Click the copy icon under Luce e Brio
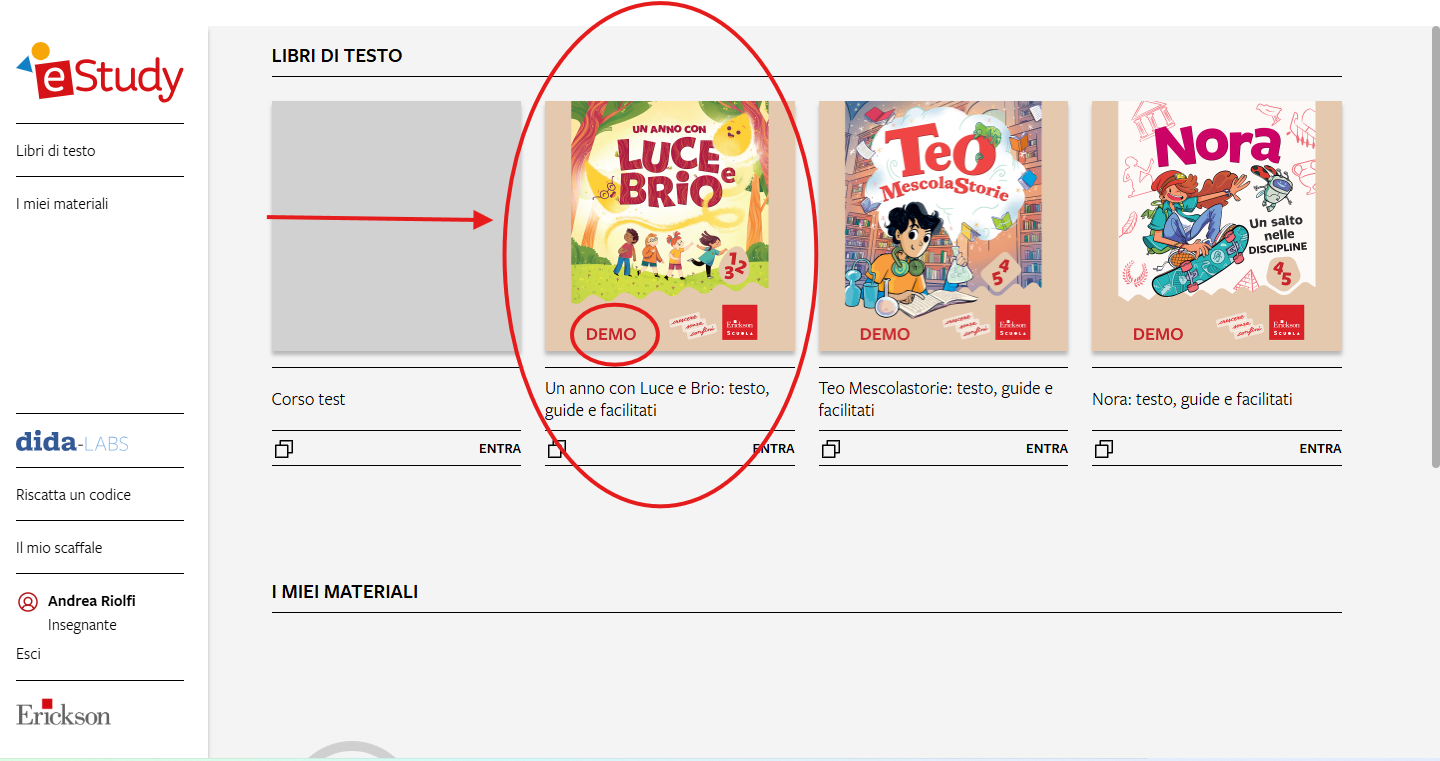Screen dimensions: 1440x761 [557, 449]
